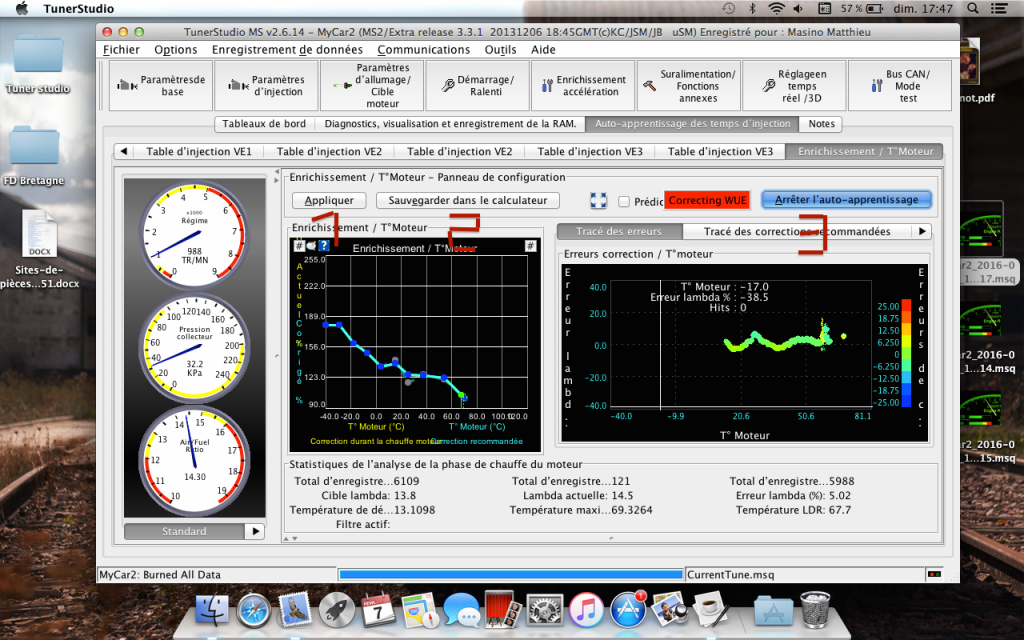Click the Appliquer button
The height and width of the screenshot is (640, 1024).
329,200
